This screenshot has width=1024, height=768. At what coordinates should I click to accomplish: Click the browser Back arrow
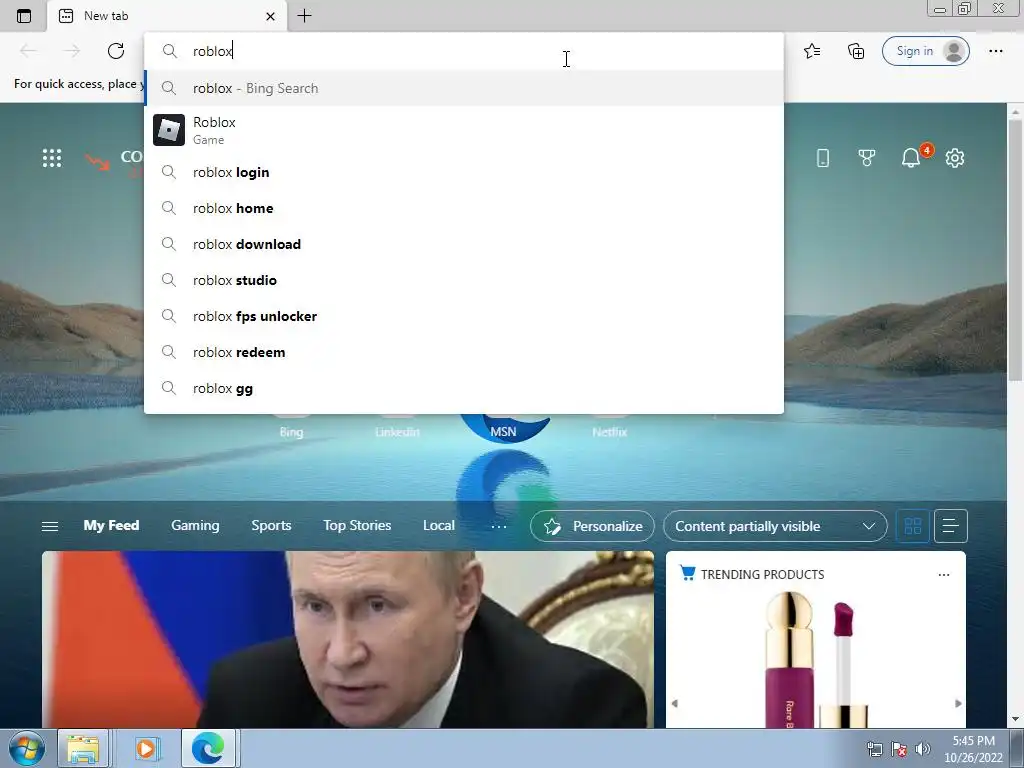[x=28, y=51]
